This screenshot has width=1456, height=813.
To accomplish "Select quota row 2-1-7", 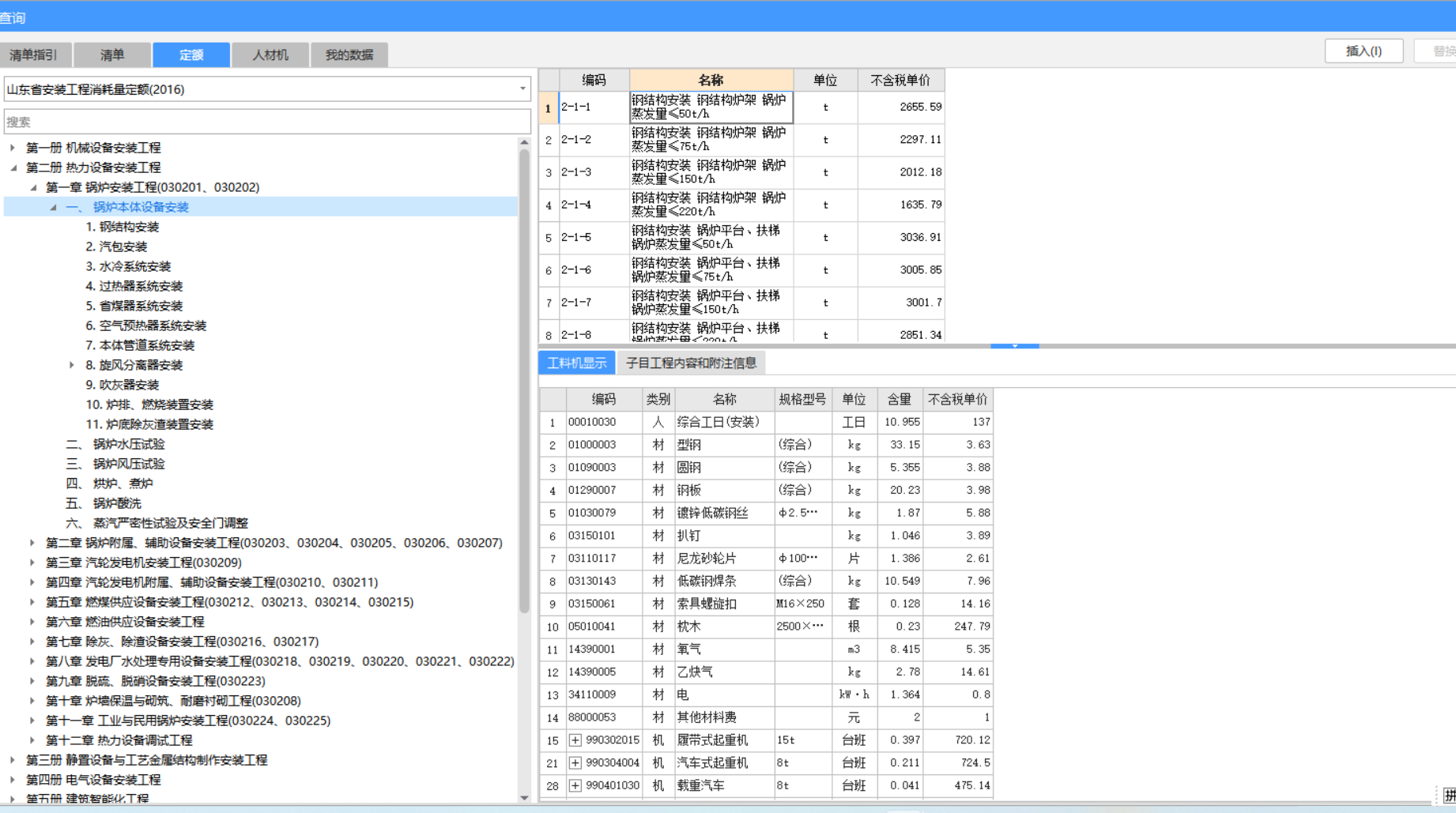I will click(741, 303).
